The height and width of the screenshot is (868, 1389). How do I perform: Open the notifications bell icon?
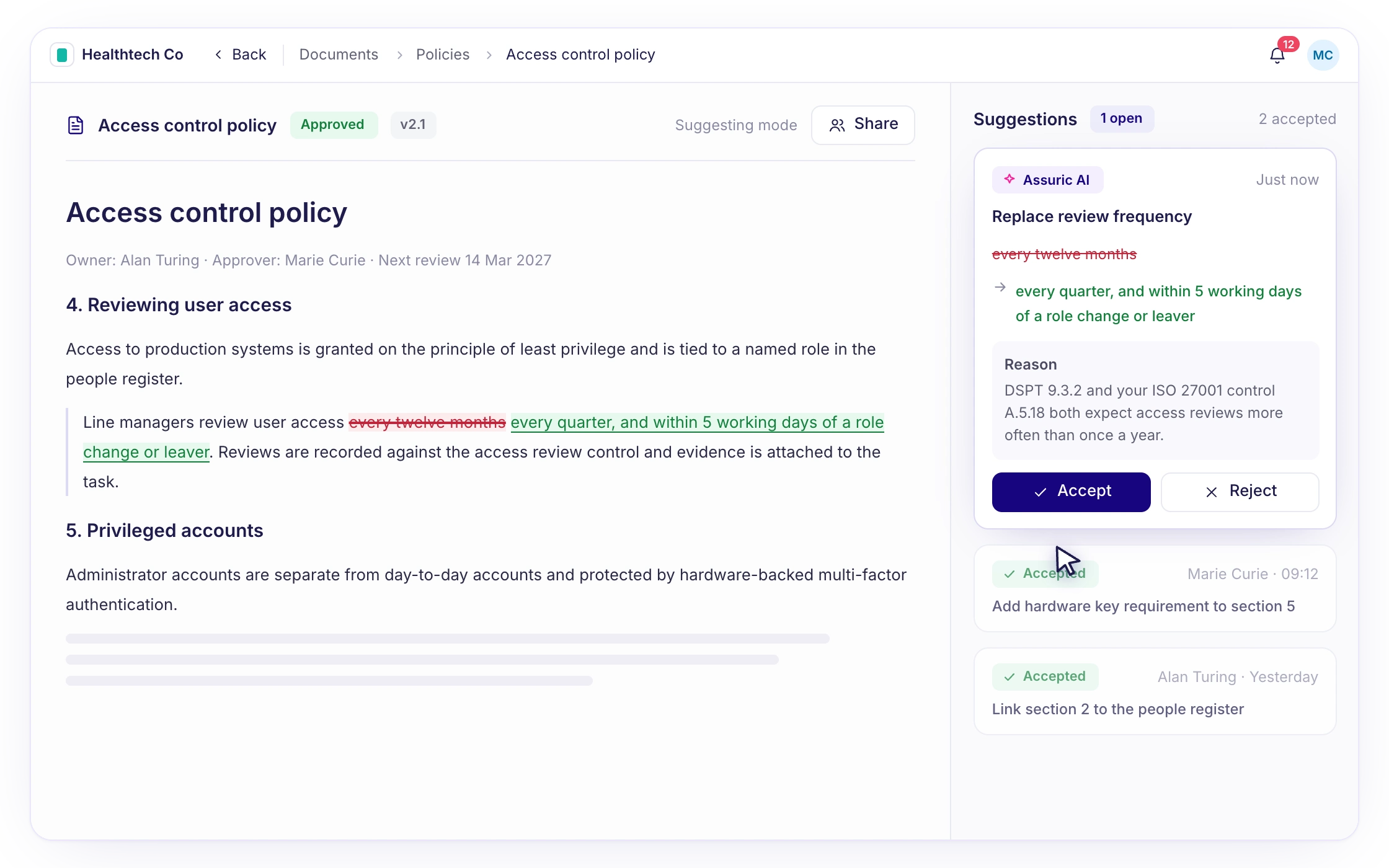1277,56
